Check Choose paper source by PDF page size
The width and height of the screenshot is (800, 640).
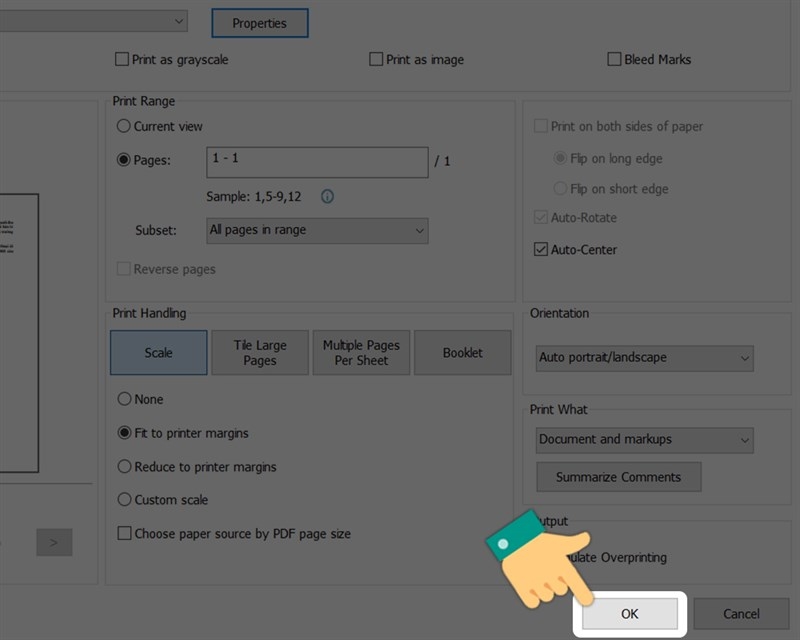tap(124, 533)
